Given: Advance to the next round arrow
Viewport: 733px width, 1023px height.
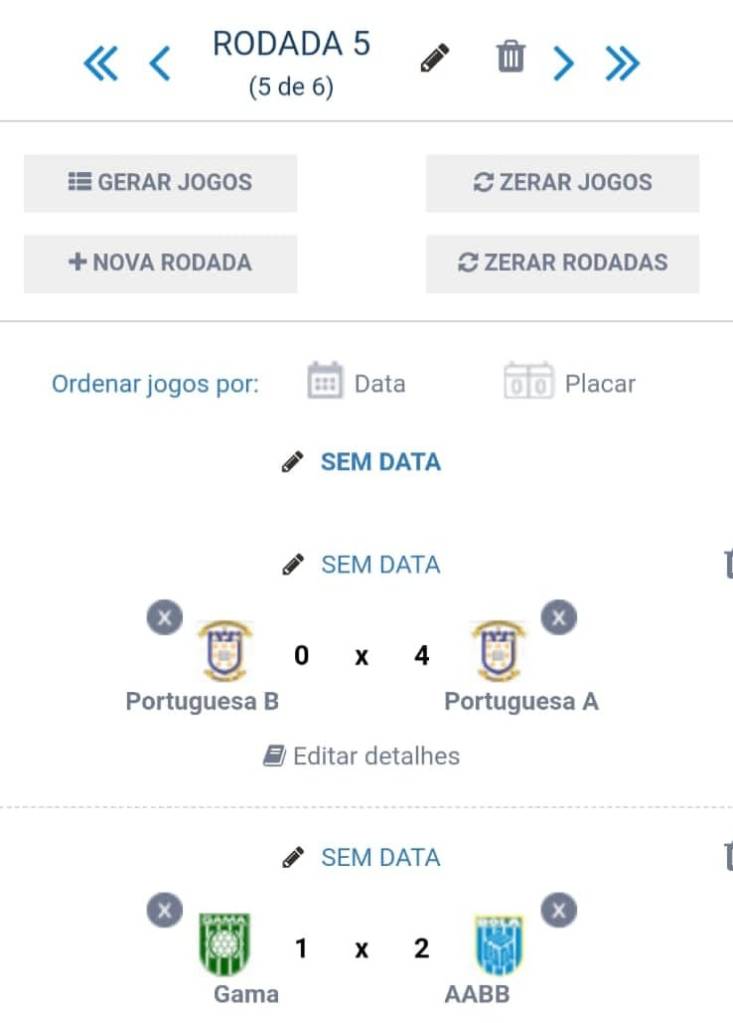Looking at the screenshot, I should tap(564, 64).
